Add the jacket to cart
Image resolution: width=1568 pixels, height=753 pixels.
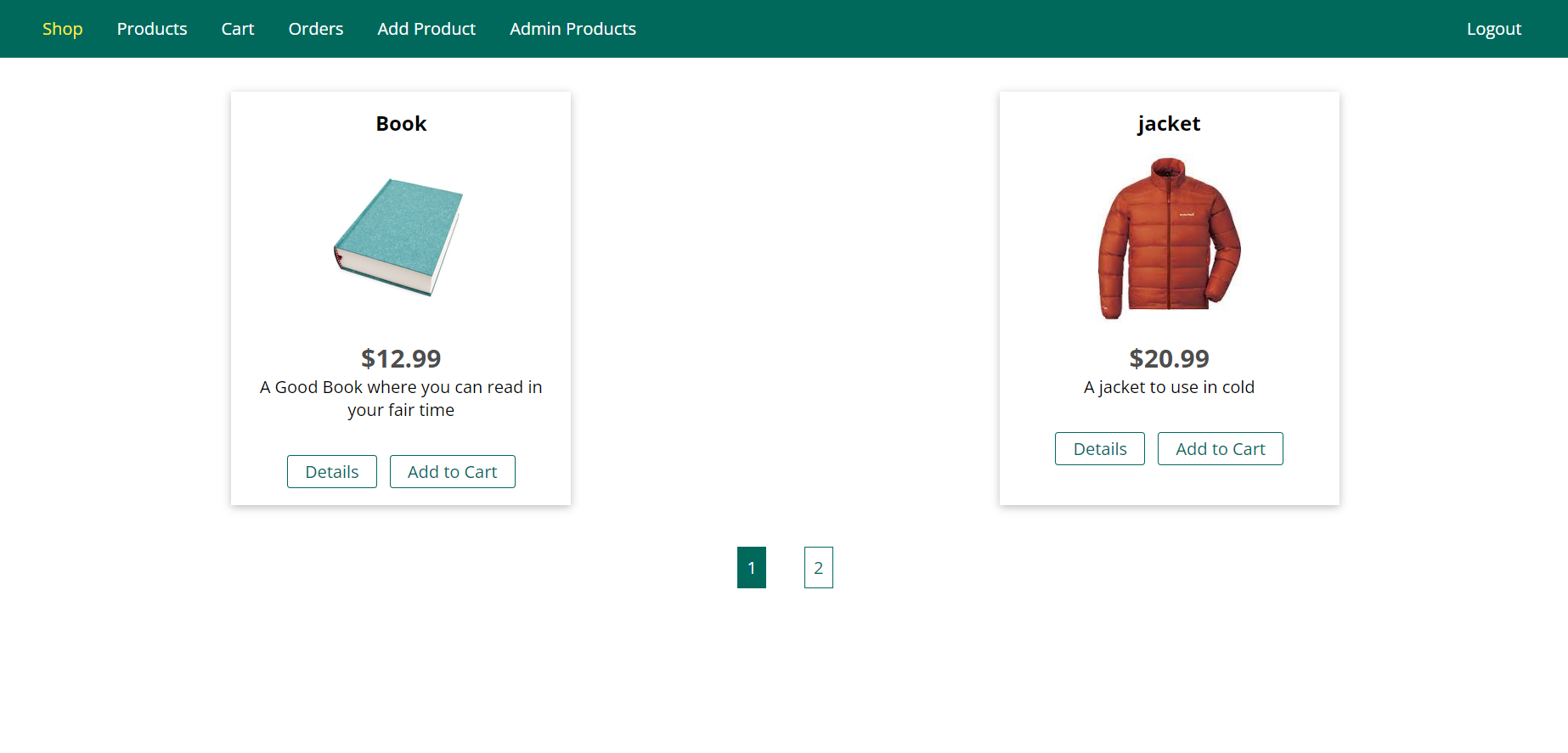(1221, 449)
